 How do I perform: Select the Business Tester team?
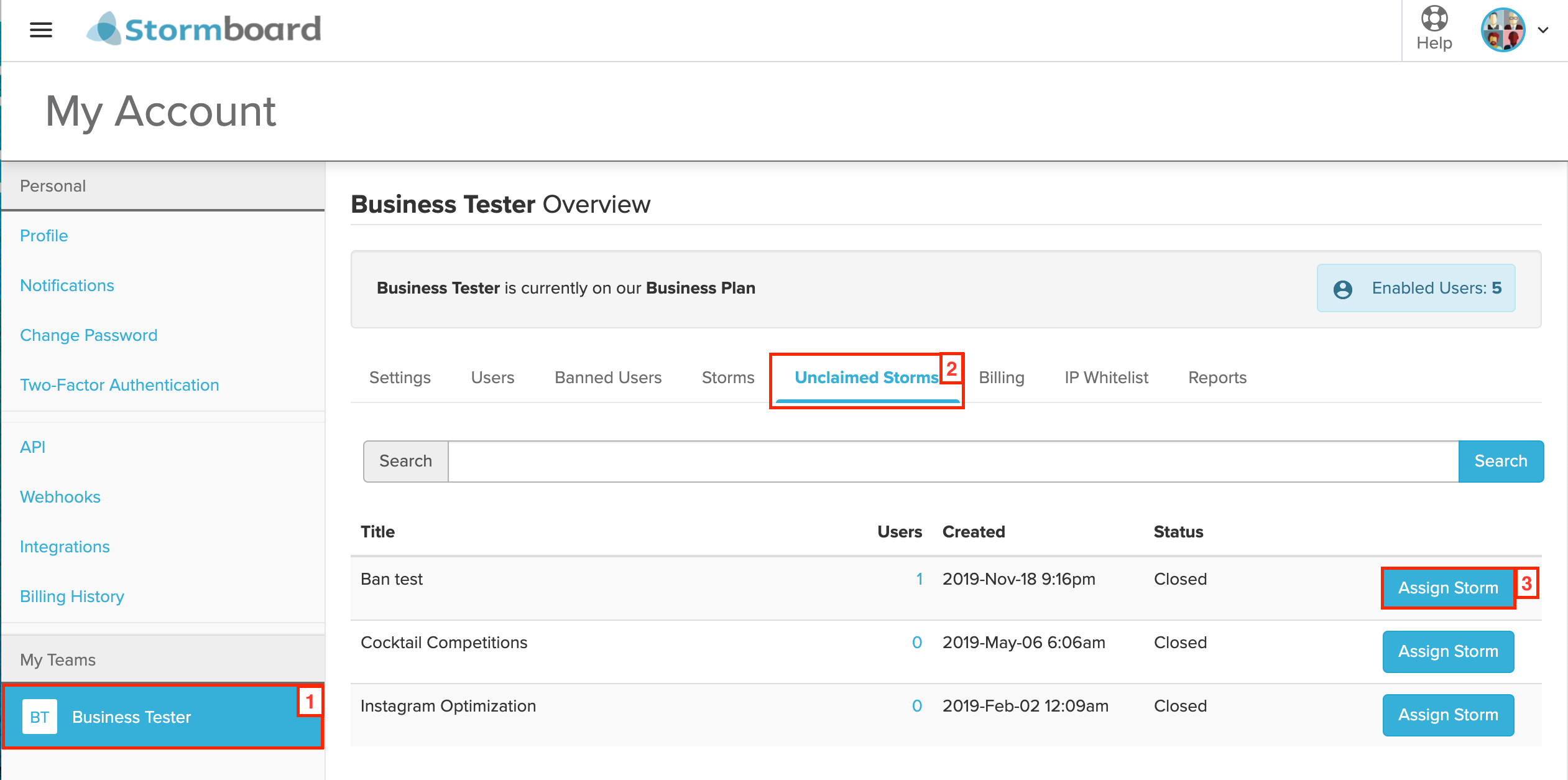(163, 717)
